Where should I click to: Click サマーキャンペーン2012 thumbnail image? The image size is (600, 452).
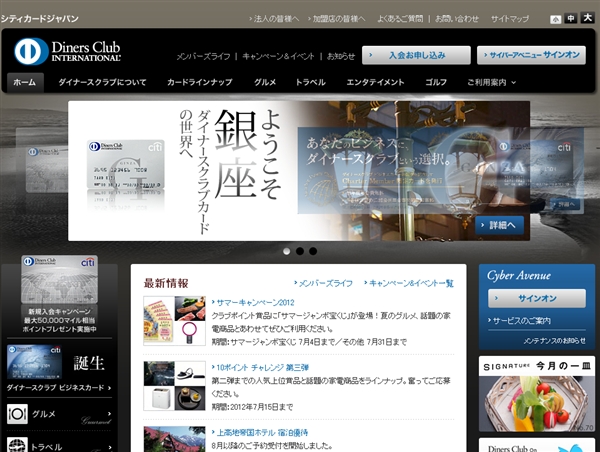pyautogui.click(x=174, y=321)
